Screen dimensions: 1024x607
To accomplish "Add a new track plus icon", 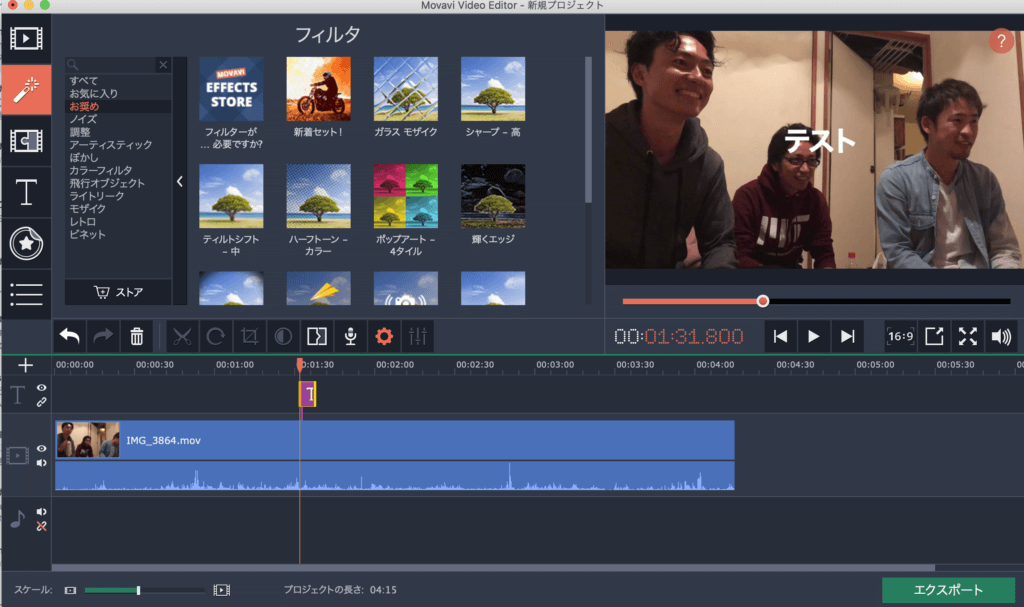I will (25, 365).
